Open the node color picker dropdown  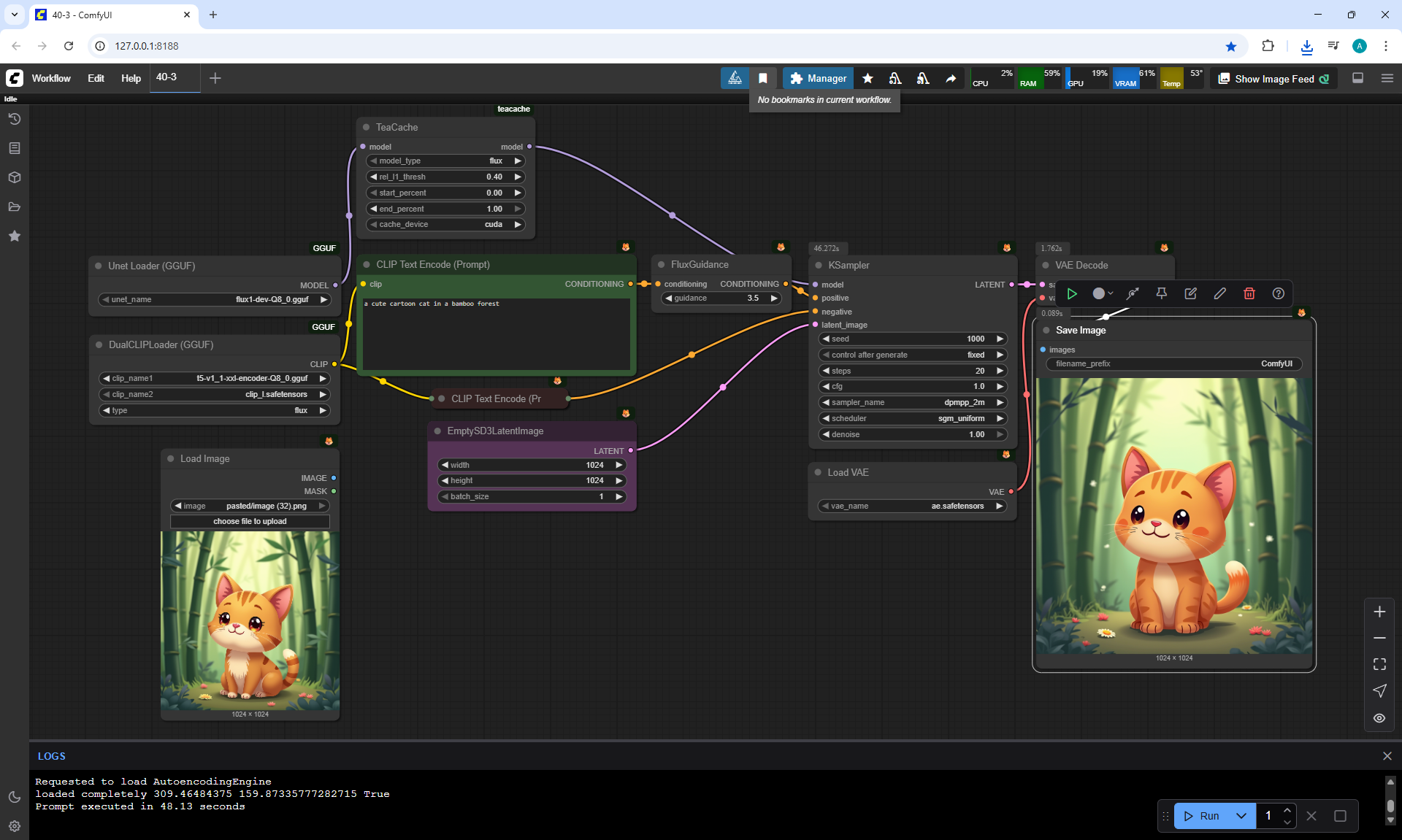(1102, 293)
